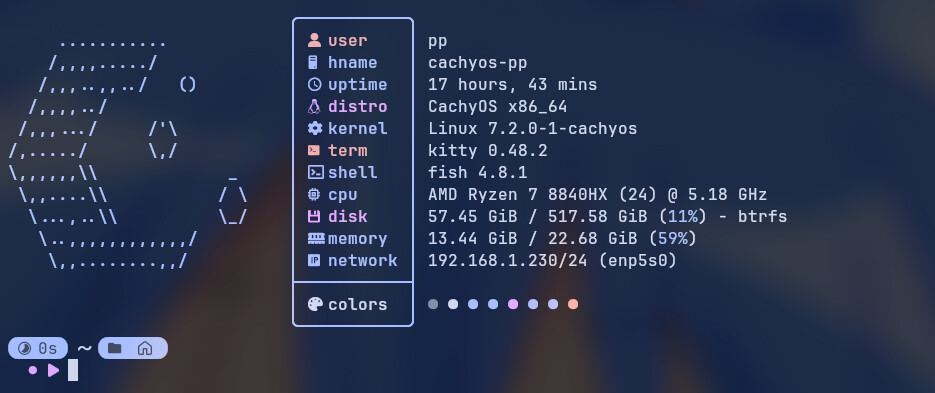935x393 pixels.
Task: Click the '11%' disk percentage
Action: click(682, 216)
